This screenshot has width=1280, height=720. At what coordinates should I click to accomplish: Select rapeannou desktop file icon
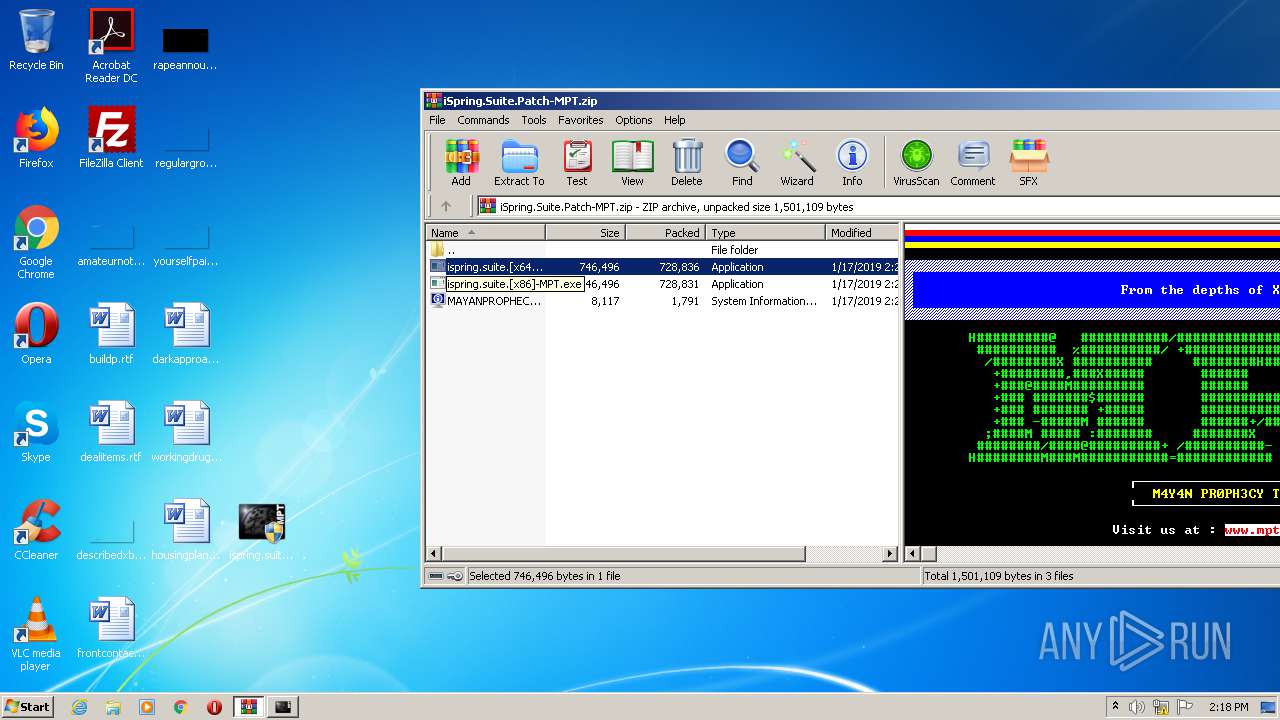tap(185, 46)
